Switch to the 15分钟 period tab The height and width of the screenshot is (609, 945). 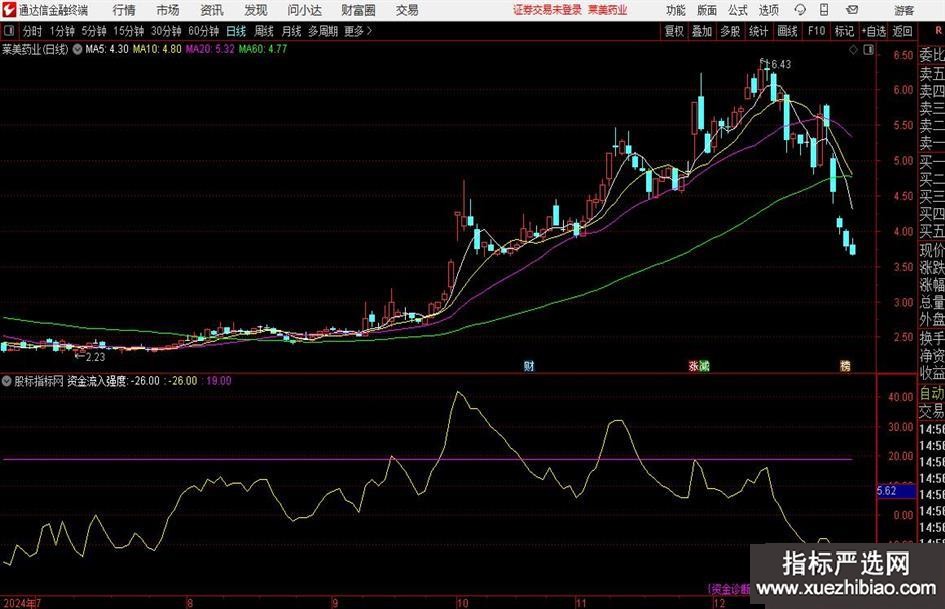tap(128, 31)
